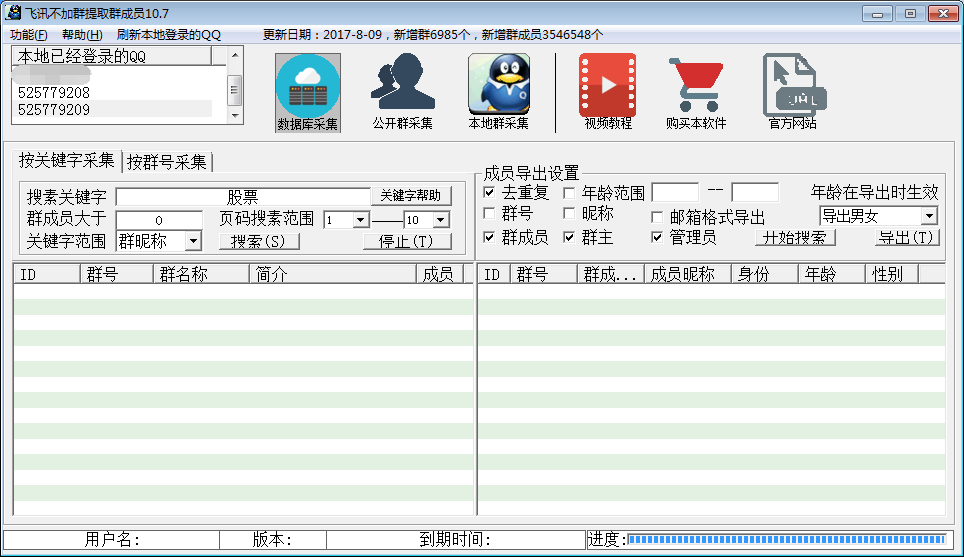
Task: Sort group list by 群号 column
Action: pos(116,274)
